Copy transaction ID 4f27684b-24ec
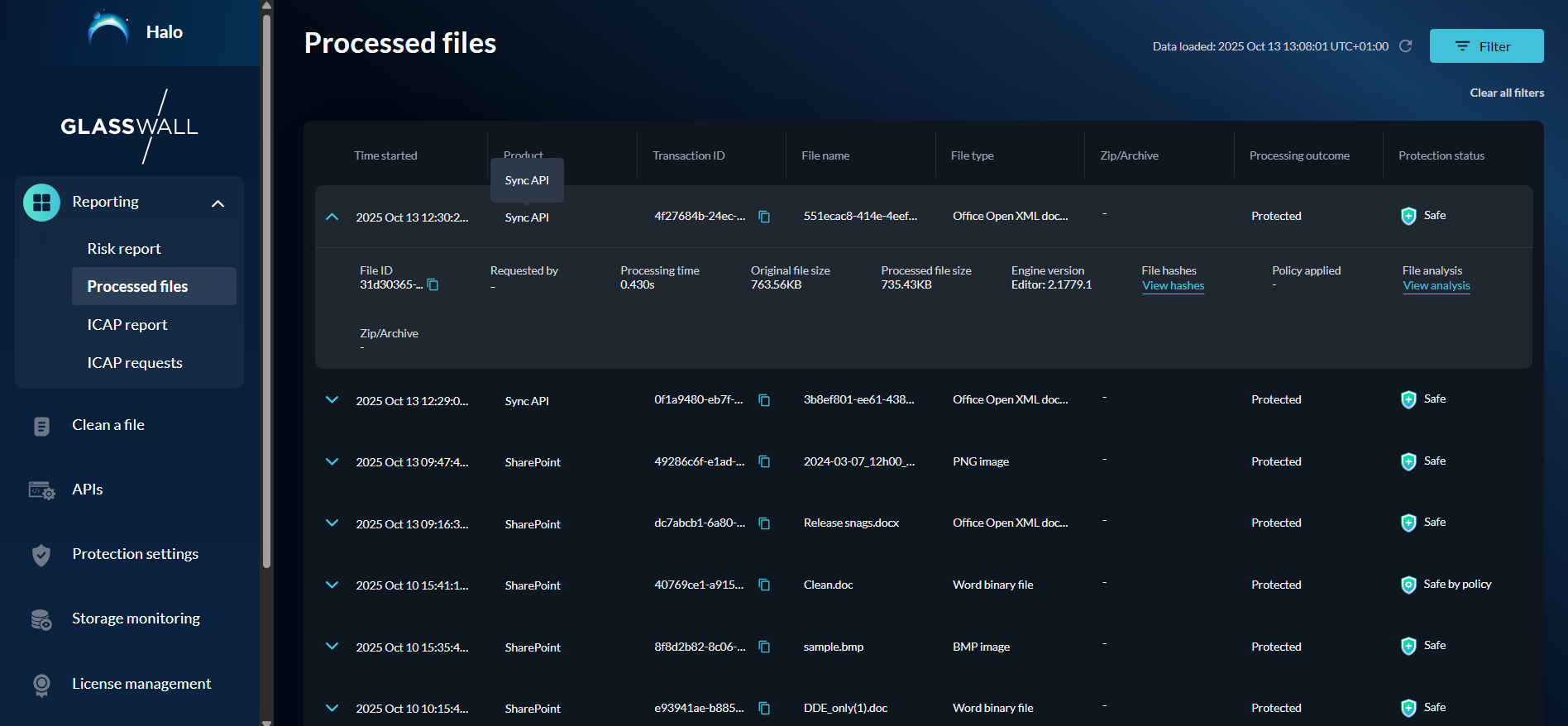Image resolution: width=1568 pixels, height=726 pixels. [764, 217]
